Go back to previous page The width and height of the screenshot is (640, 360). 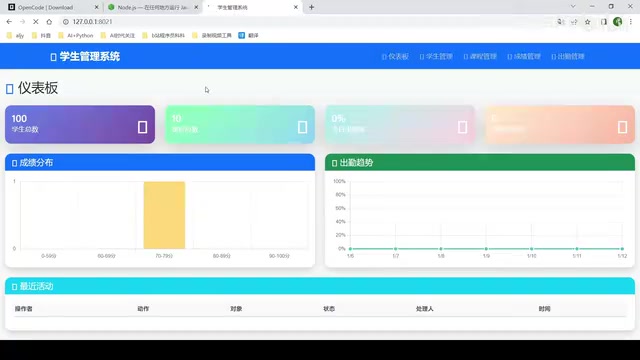click(9, 22)
